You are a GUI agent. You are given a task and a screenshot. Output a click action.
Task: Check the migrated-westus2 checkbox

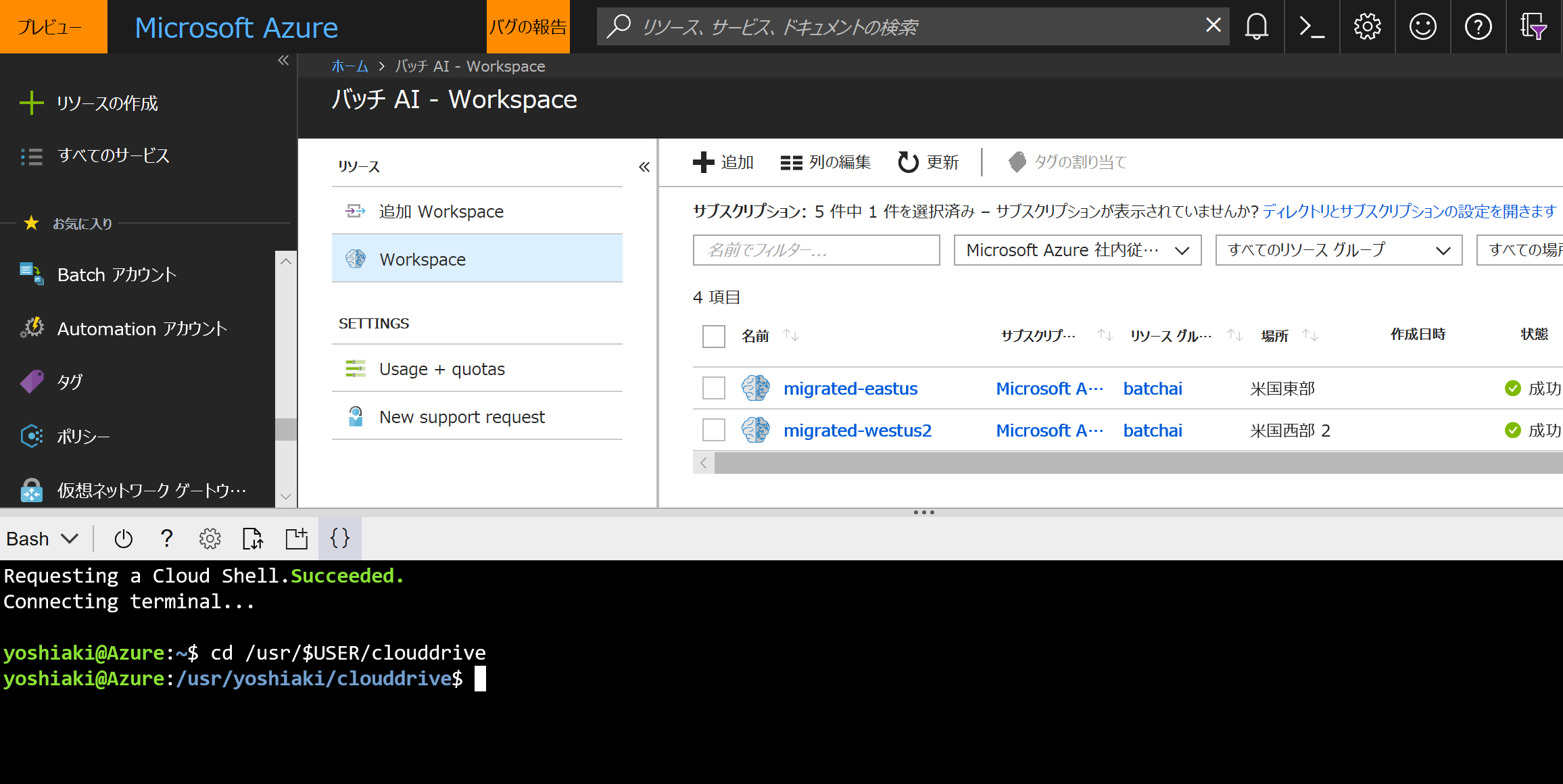[713, 430]
